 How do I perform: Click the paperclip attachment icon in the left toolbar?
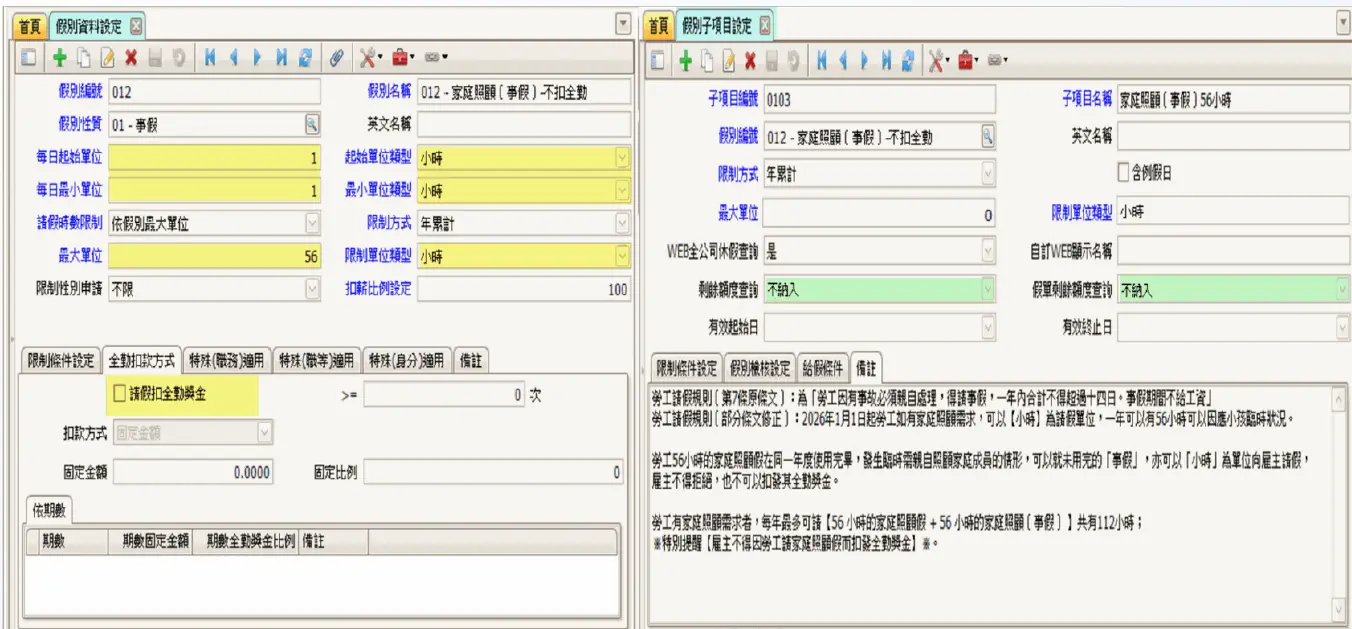pos(337,59)
